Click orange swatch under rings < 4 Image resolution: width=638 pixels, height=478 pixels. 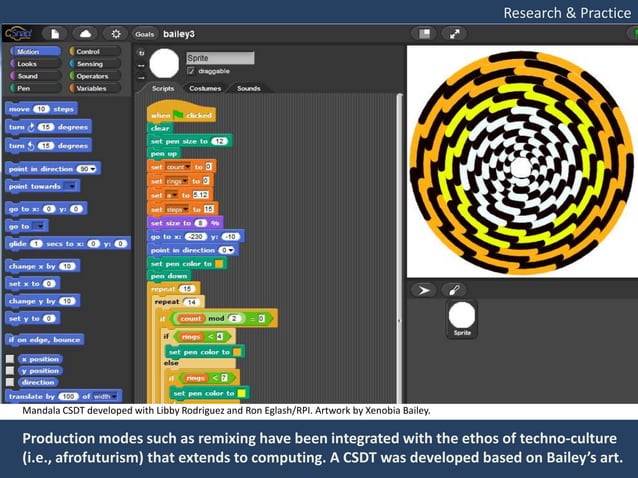[x=237, y=352]
